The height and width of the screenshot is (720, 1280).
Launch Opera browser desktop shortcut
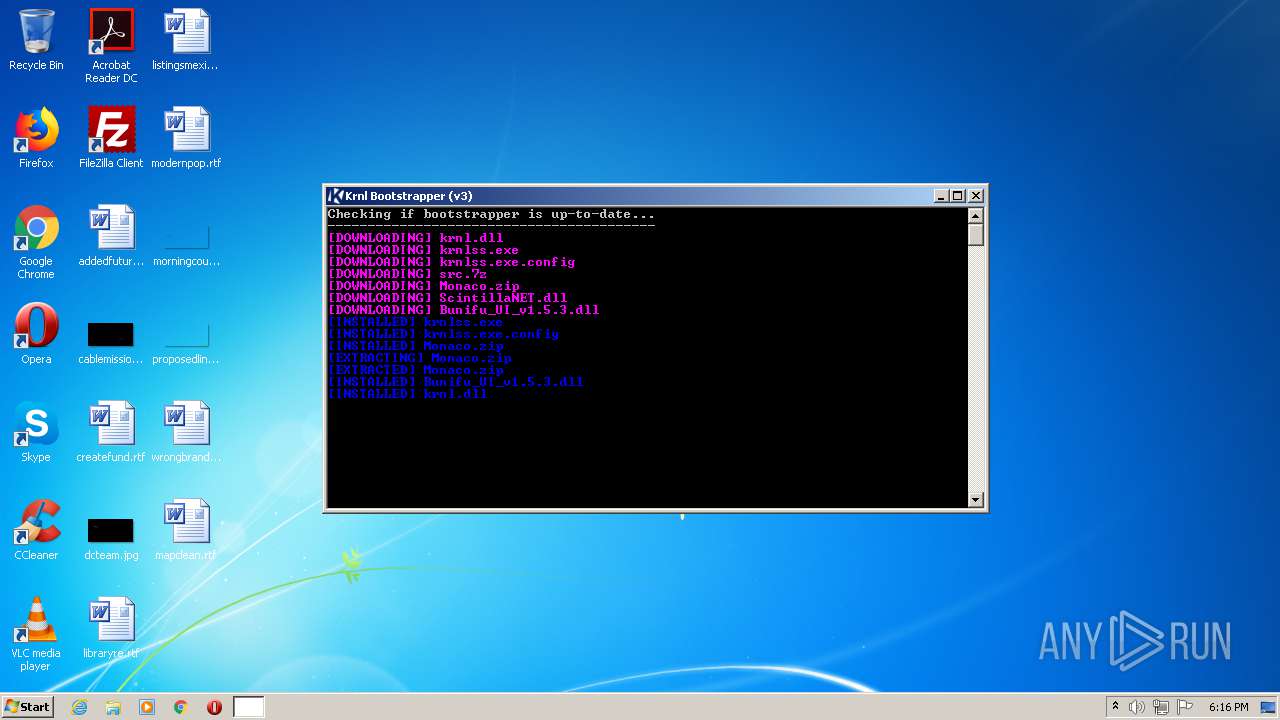[36, 334]
